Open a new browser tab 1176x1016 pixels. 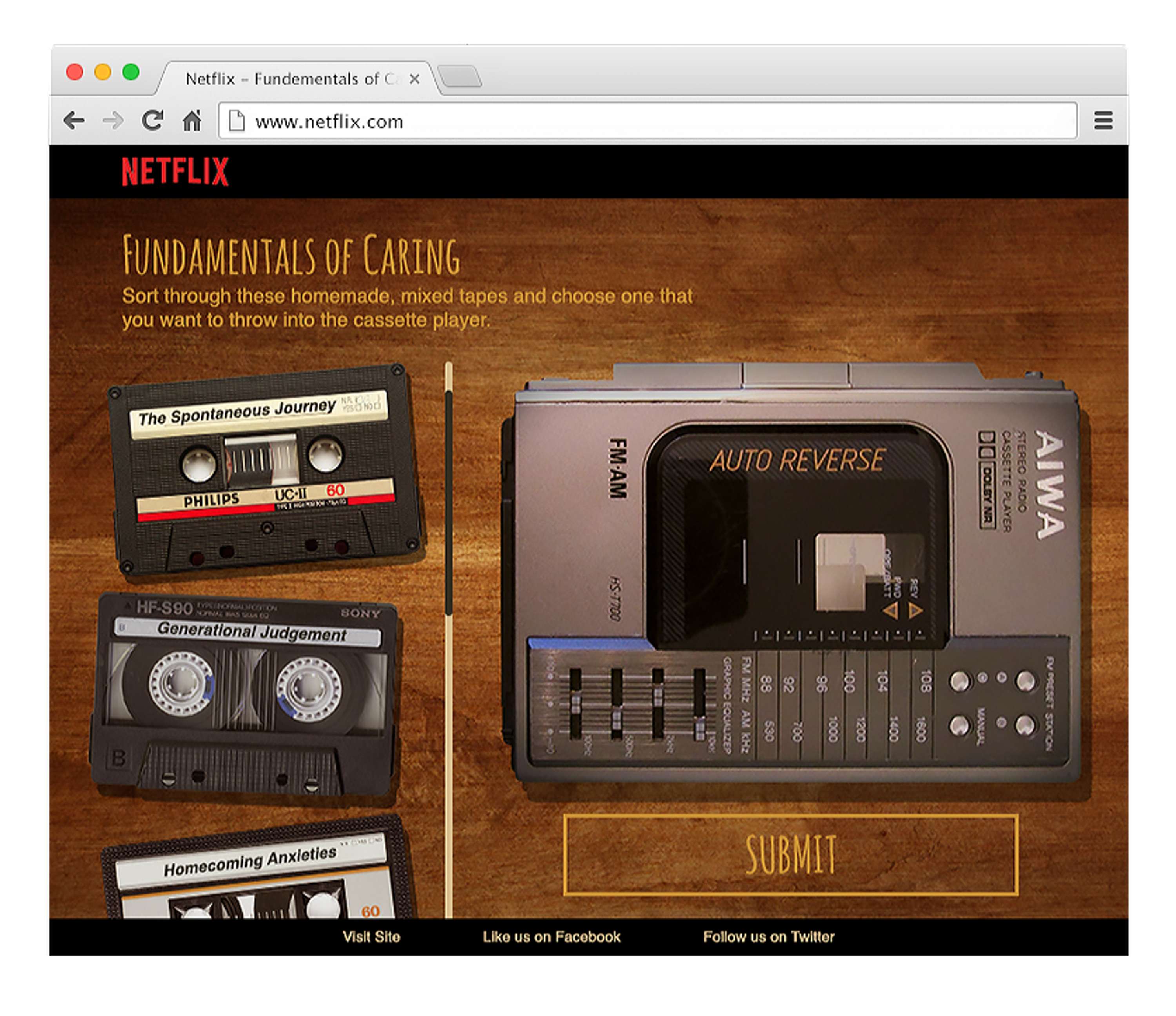460,76
